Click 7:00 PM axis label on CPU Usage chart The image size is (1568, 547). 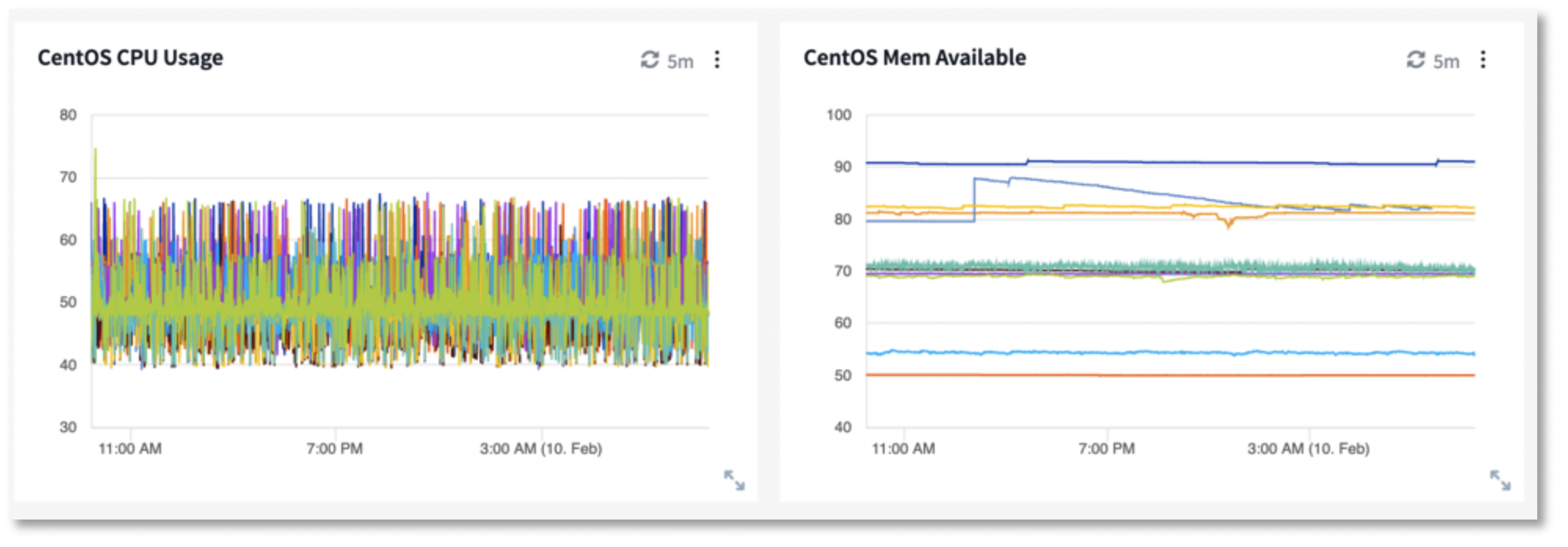334,449
